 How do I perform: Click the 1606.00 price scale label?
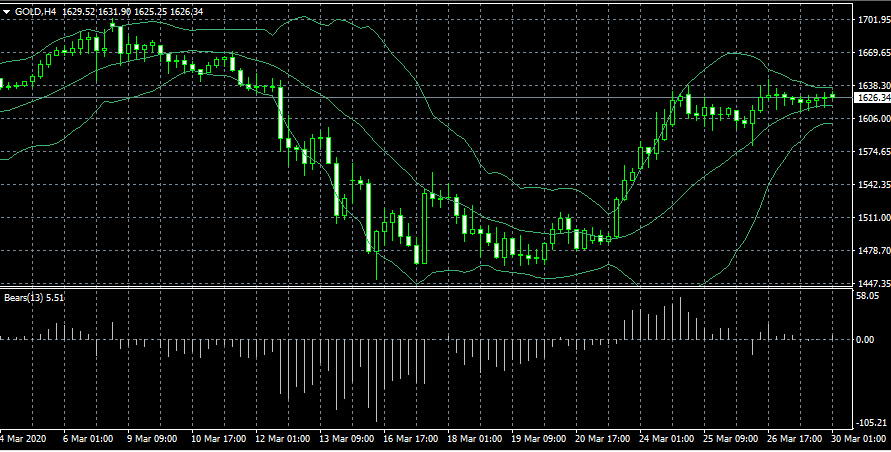pyautogui.click(x=873, y=119)
